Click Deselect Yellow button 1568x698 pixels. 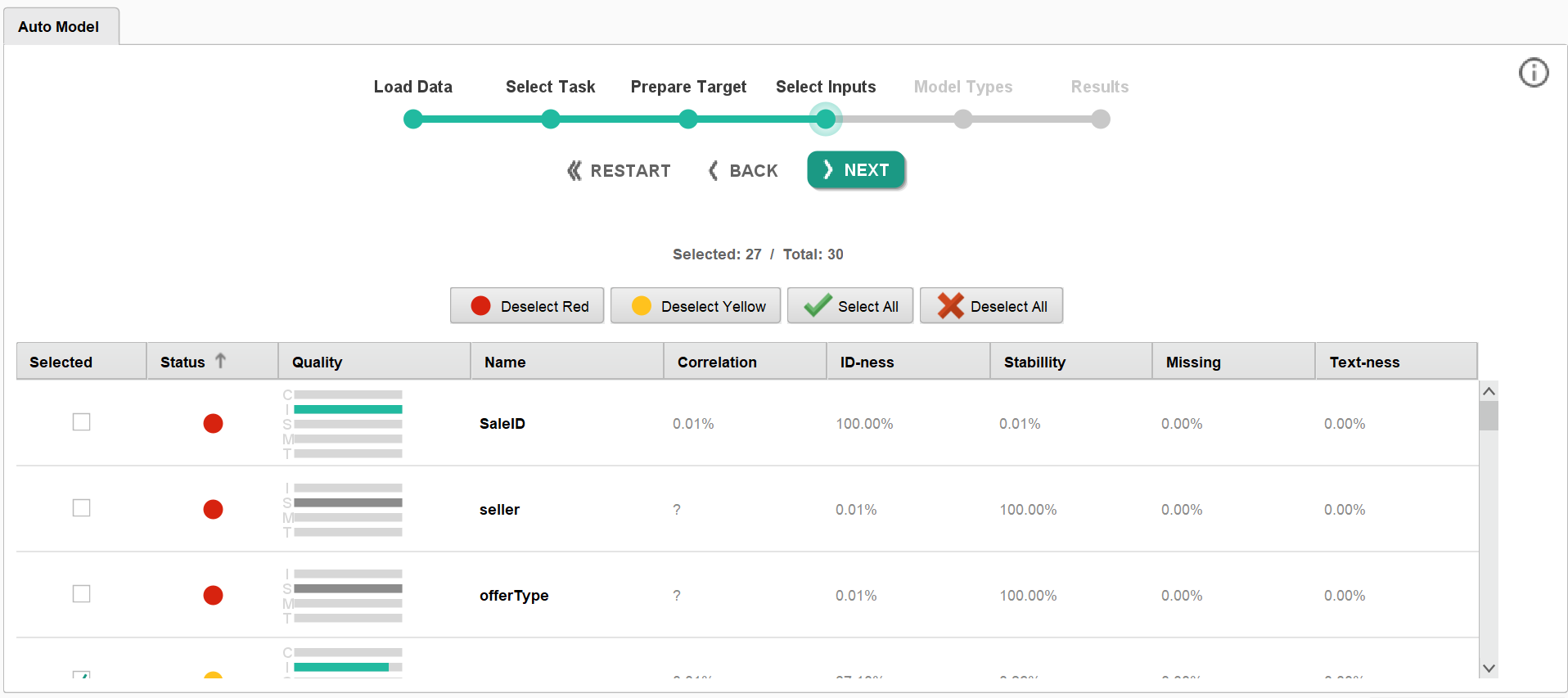(696, 306)
